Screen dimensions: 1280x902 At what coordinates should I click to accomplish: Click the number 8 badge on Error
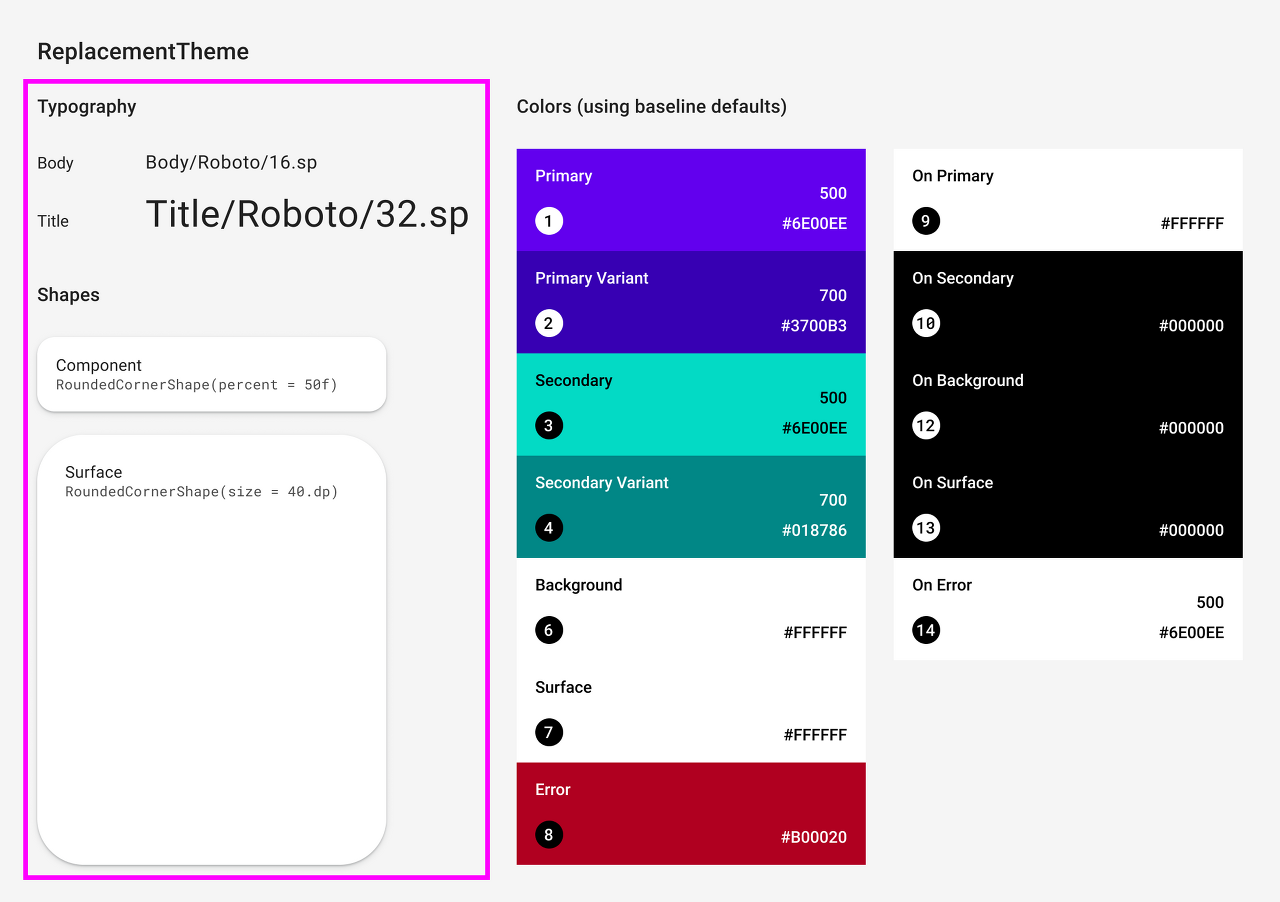549,835
